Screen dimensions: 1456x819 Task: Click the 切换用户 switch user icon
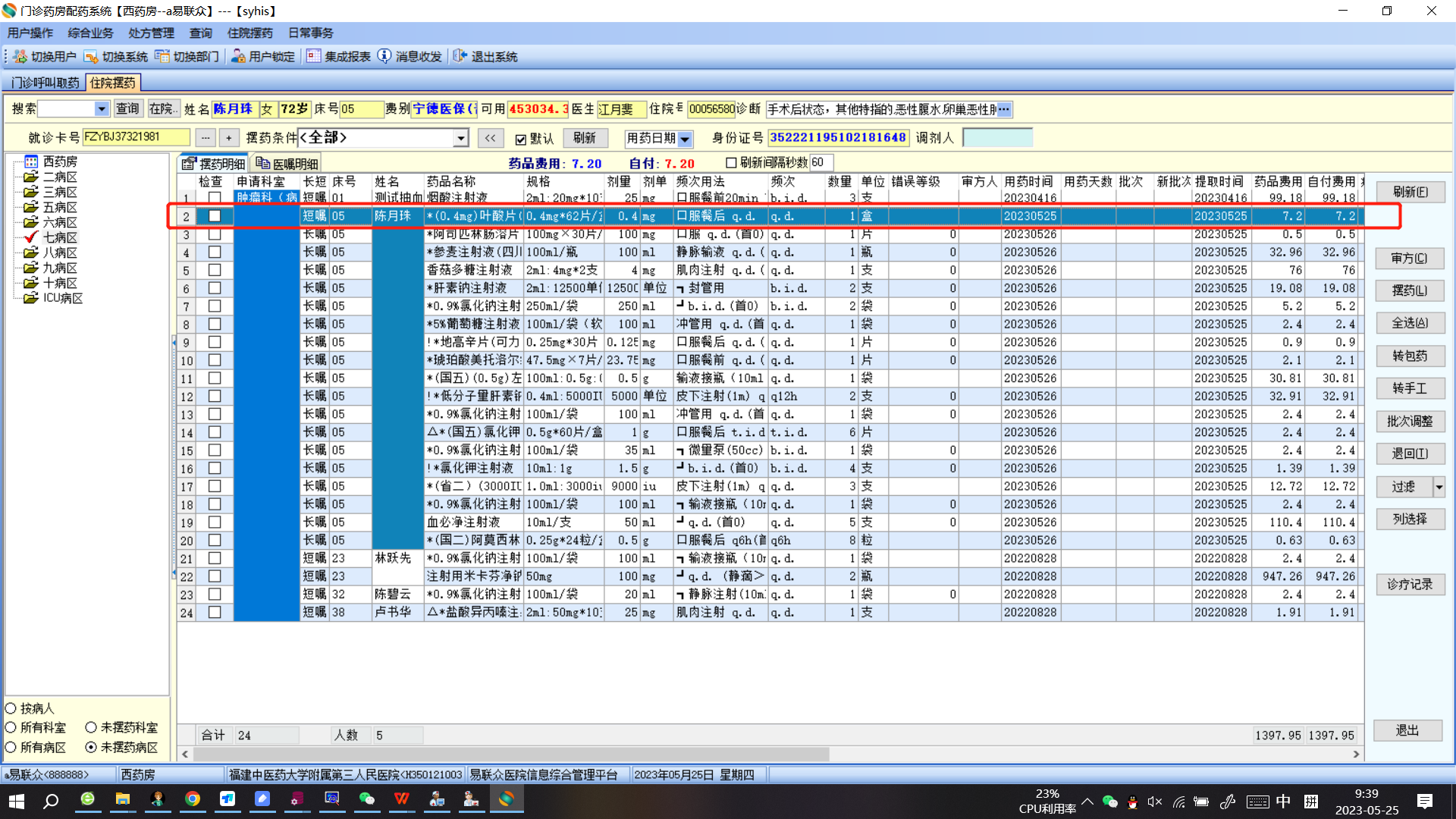20,57
